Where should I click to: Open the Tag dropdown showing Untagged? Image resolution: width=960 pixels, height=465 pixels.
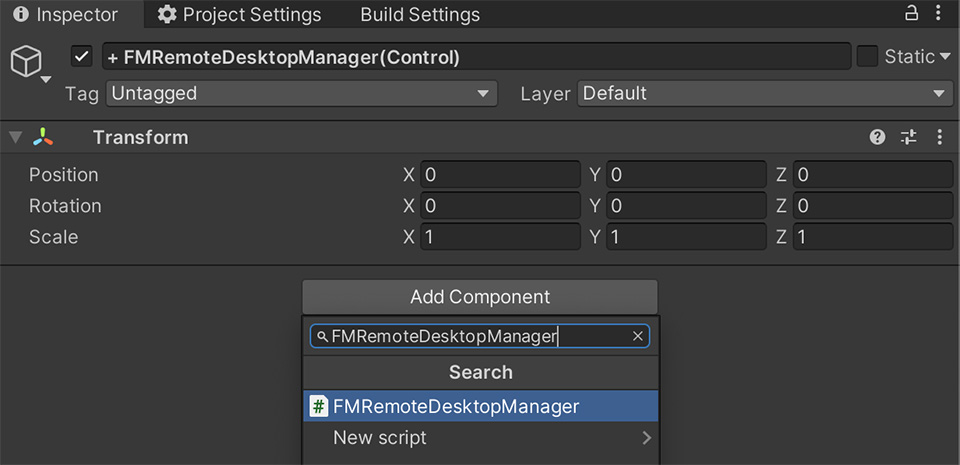click(301, 94)
